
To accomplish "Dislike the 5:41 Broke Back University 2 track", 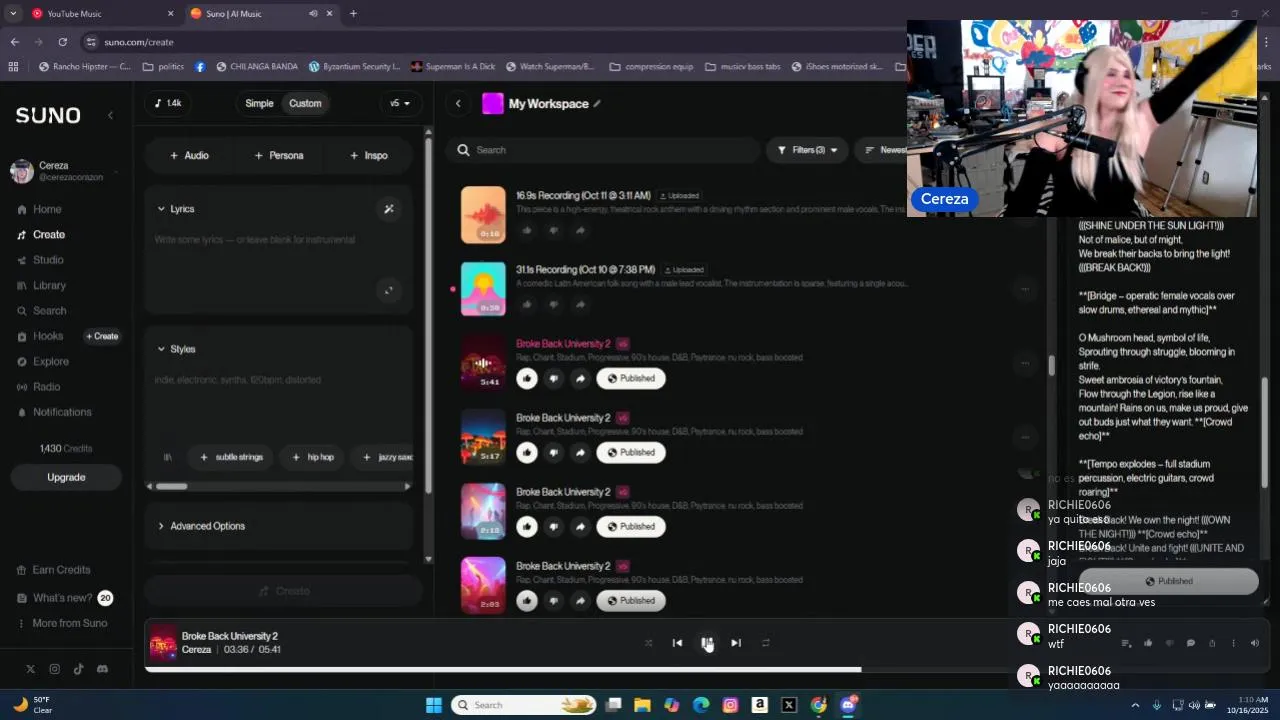I will 554,378.
